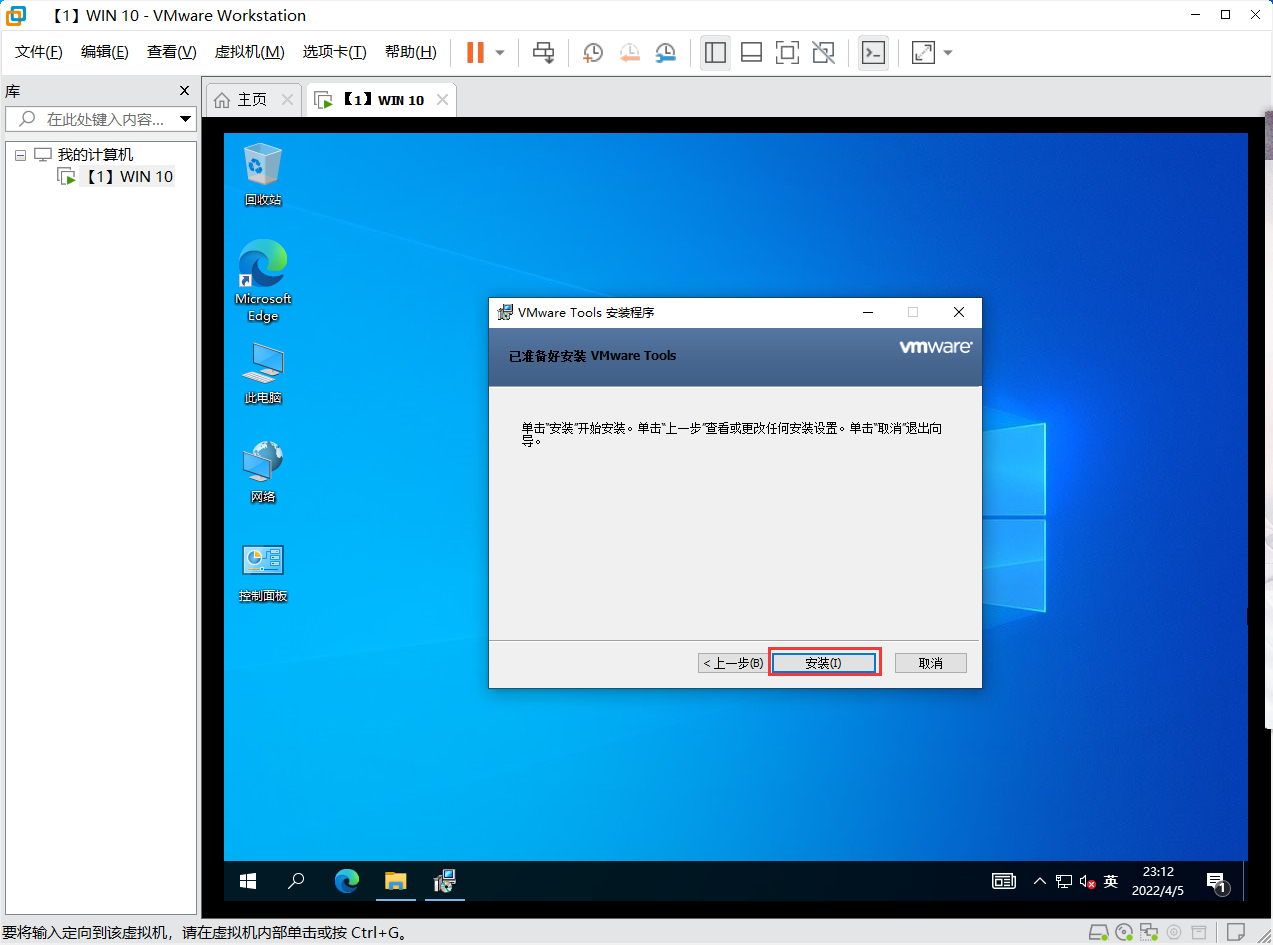Open the snapshot manager
The height and width of the screenshot is (945, 1273).
pyautogui.click(x=665, y=52)
